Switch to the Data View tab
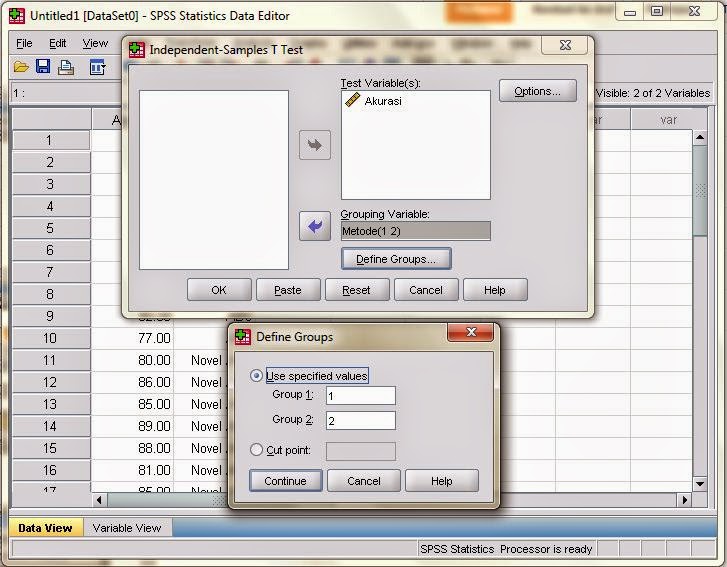 (45, 528)
